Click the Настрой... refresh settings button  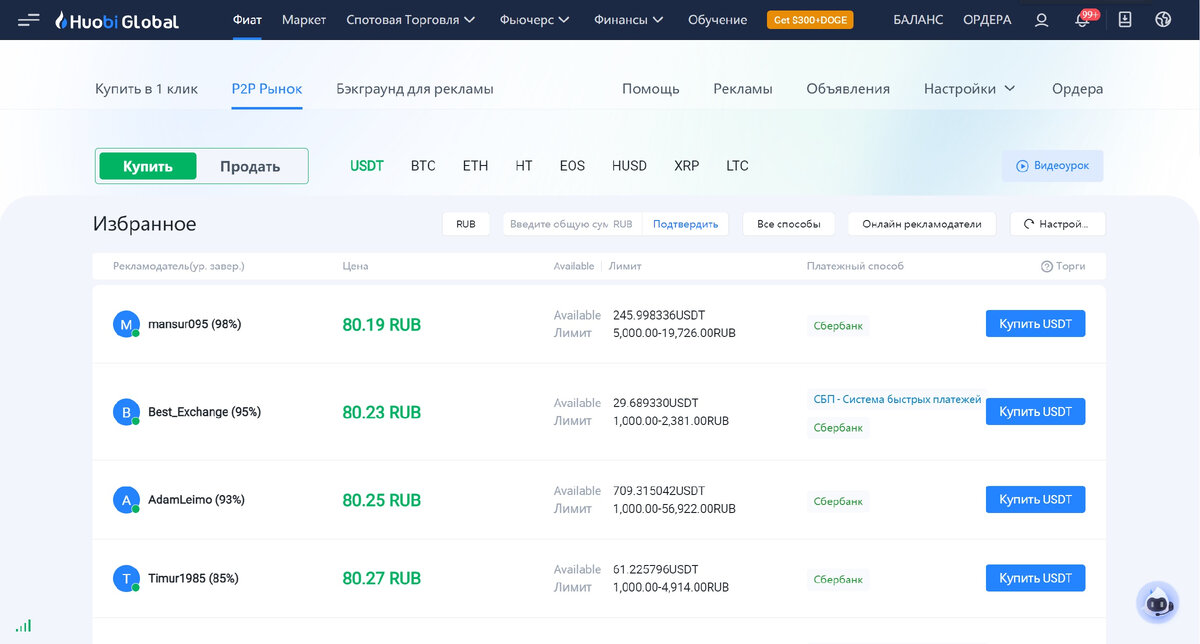pos(1058,224)
